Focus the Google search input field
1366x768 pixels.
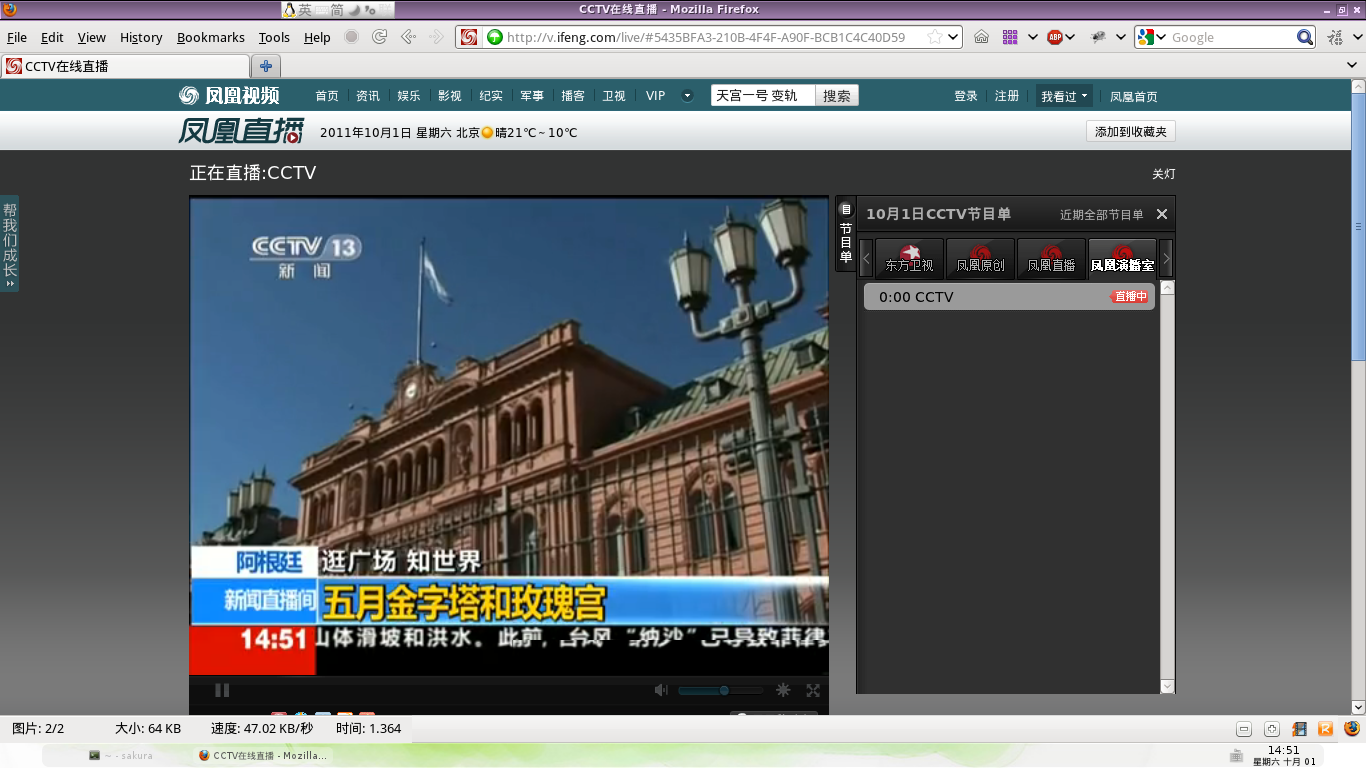[1232, 37]
